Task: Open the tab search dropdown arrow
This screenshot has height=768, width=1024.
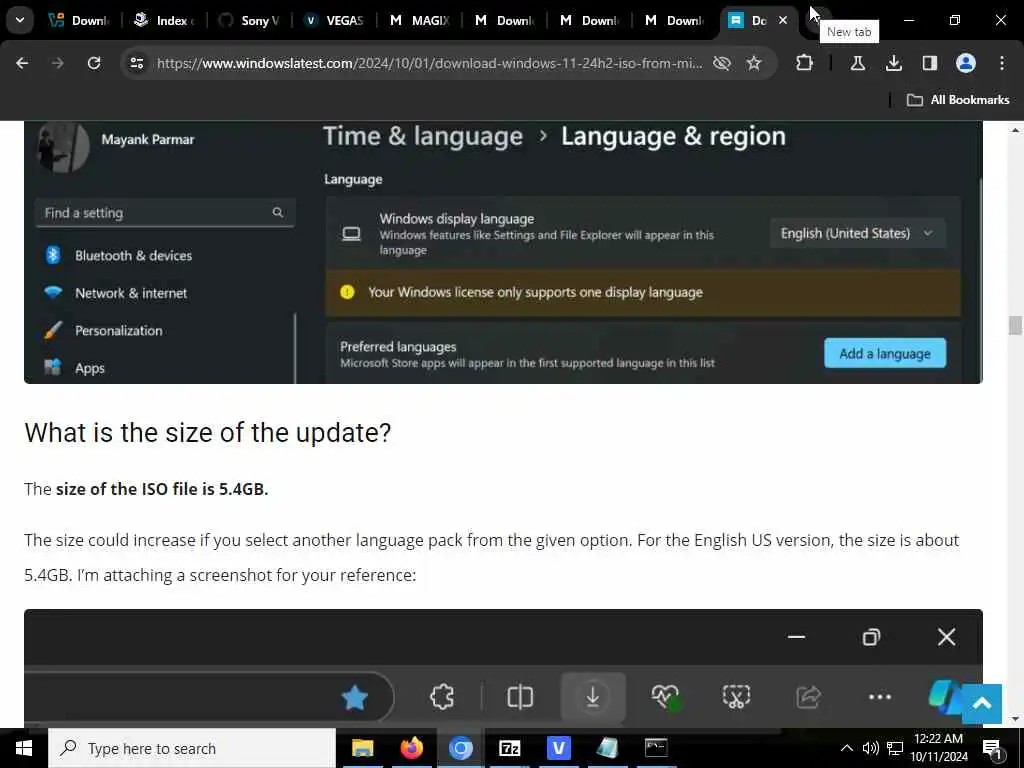Action: [20, 20]
